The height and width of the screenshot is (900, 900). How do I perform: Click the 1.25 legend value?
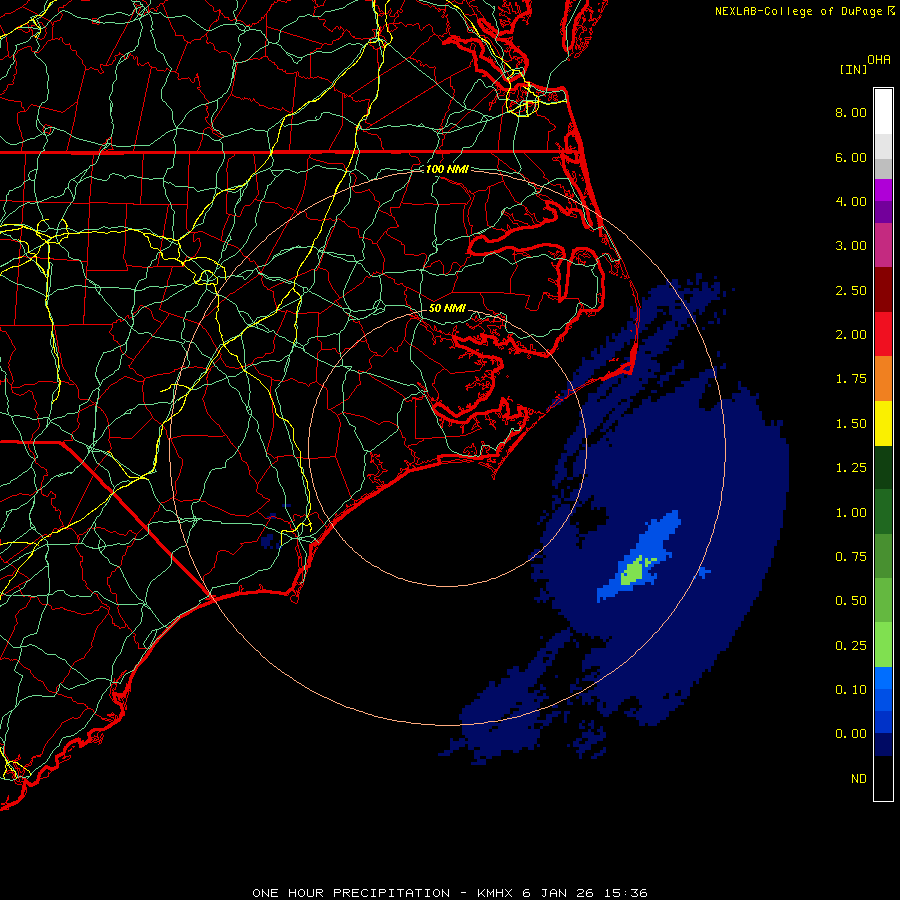851,468
